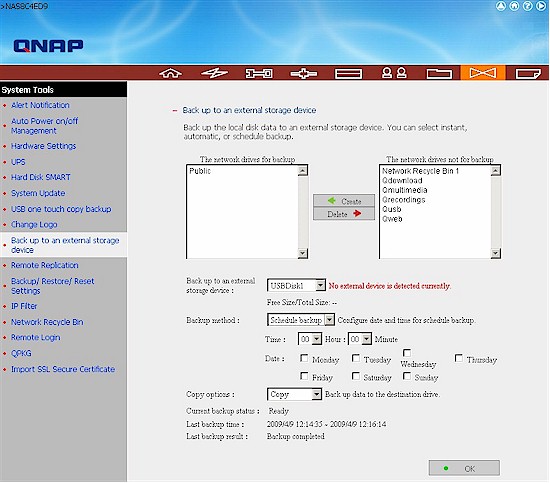Click the OK button

click(x=464, y=468)
